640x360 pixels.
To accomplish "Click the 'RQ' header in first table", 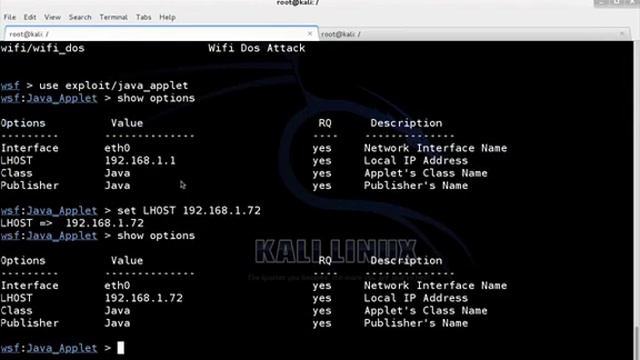I will tap(325, 123).
